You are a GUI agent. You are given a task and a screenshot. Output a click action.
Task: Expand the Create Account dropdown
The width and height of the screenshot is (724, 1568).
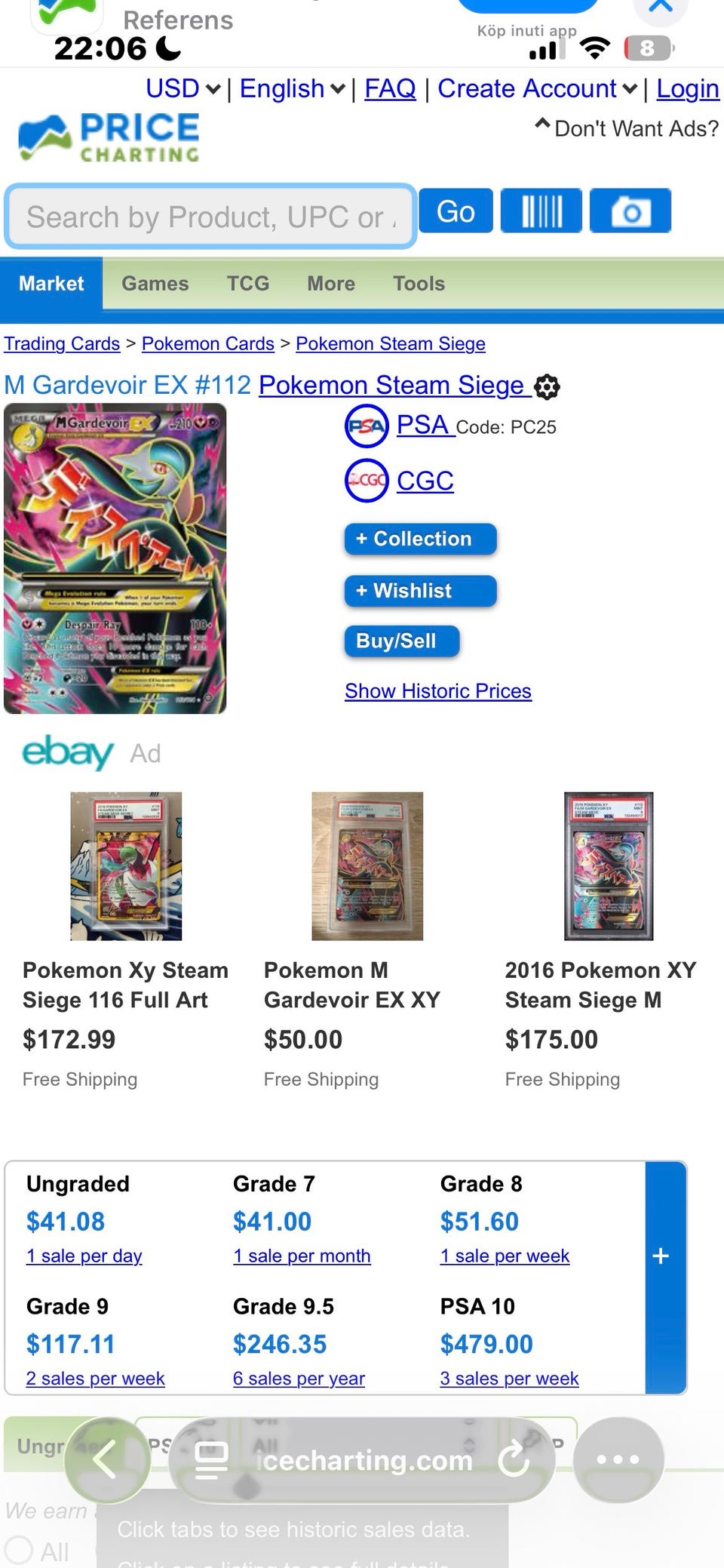tap(537, 89)
